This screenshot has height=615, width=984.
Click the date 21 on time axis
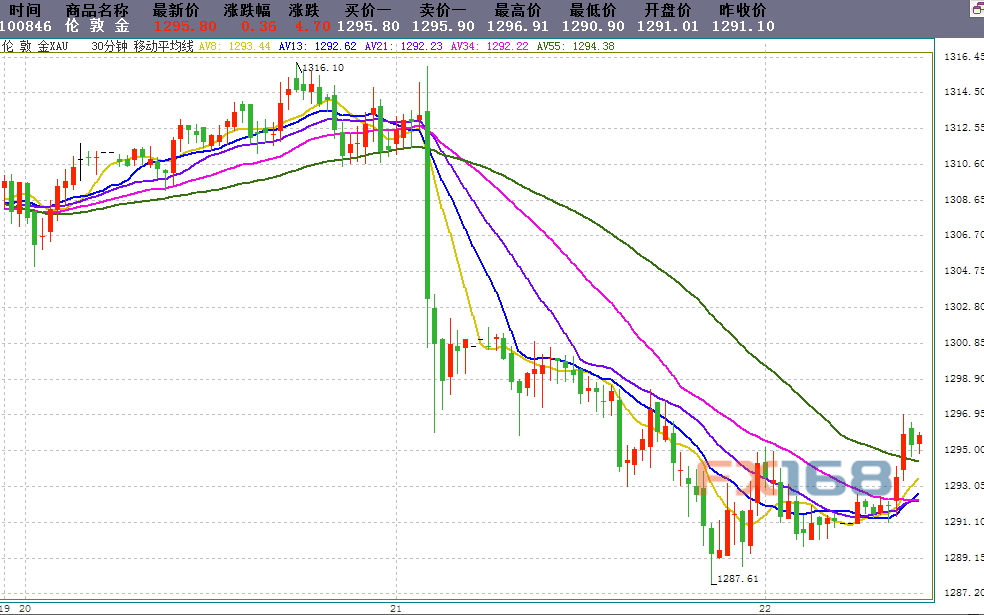click(x=395, y=608)
